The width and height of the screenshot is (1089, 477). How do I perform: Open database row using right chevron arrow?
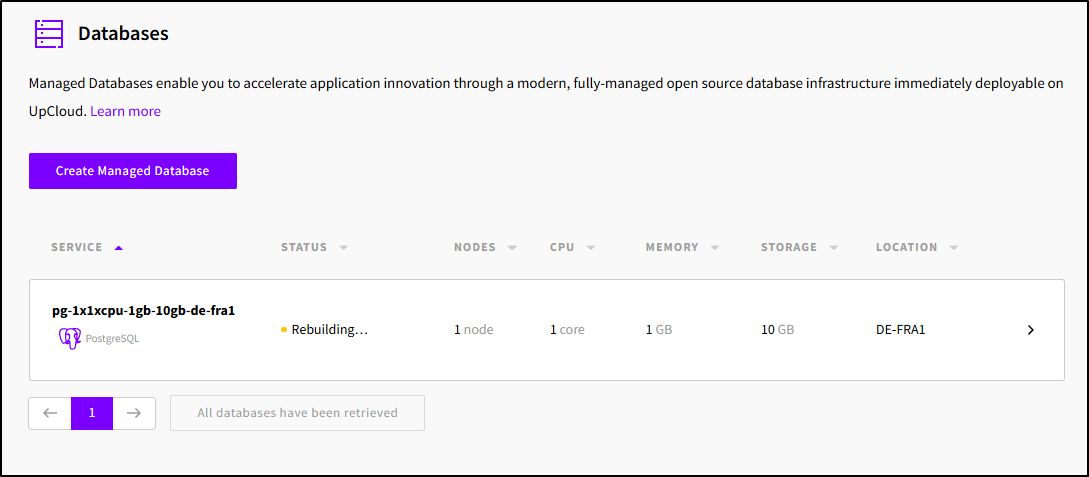click(x=1030, y=330)
